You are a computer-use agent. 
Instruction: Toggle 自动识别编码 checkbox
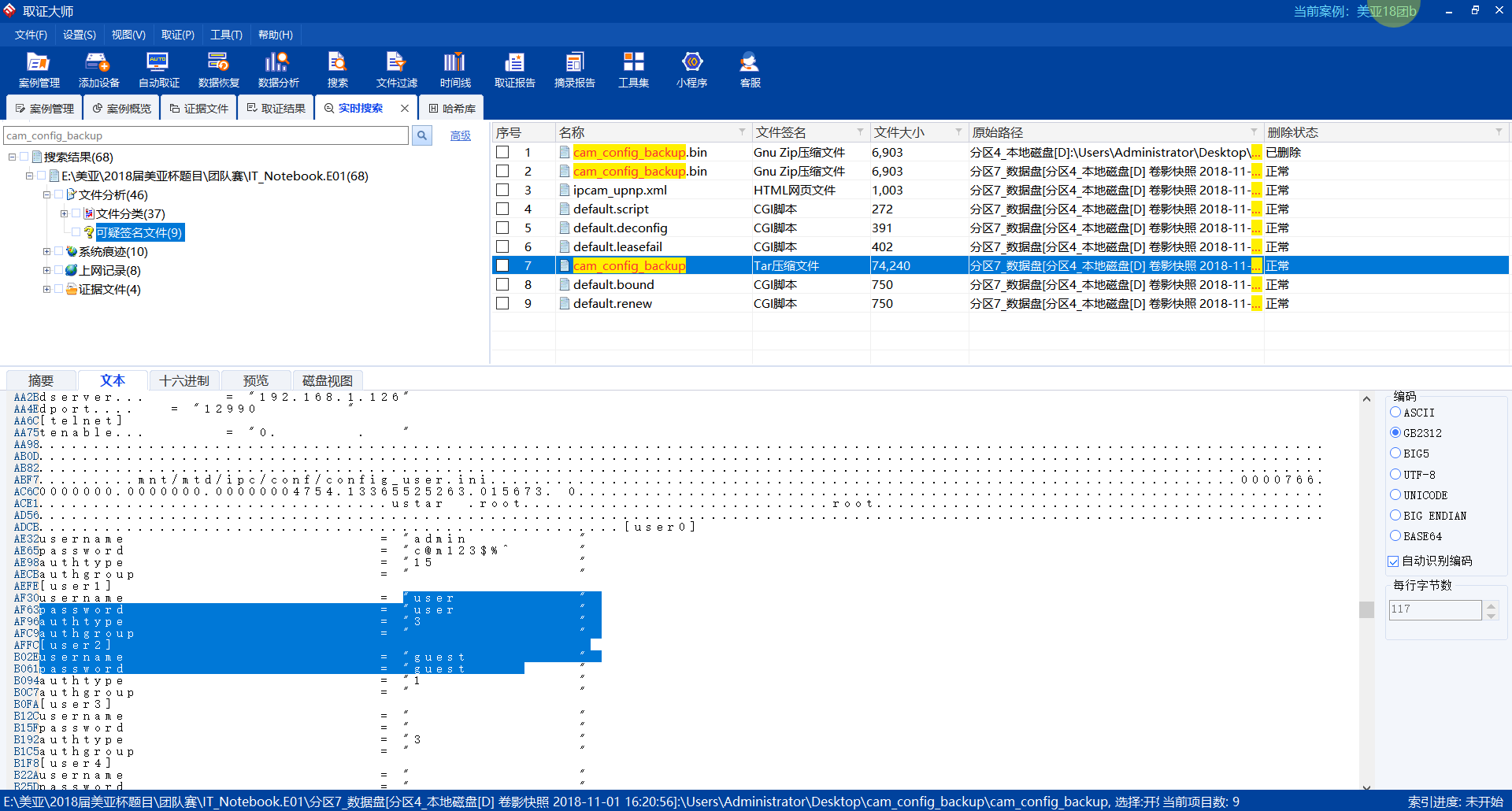pyautogui.click(x=1393, y=561)
